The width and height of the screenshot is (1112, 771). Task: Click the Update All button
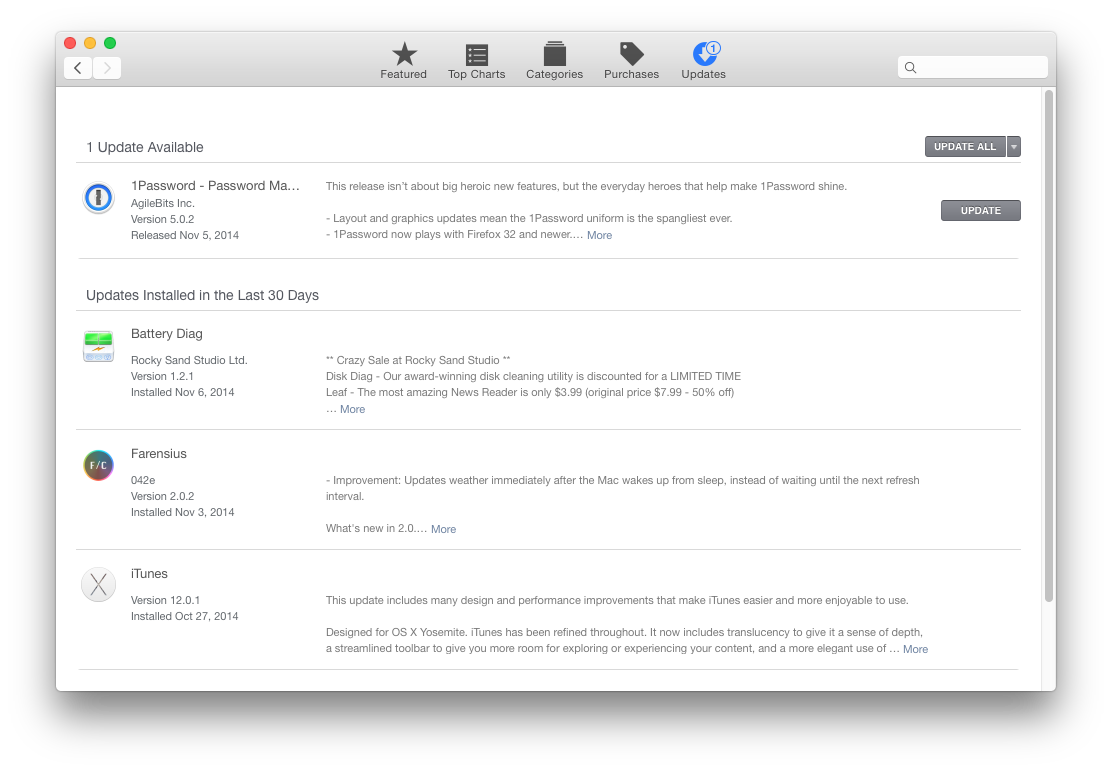964,147
